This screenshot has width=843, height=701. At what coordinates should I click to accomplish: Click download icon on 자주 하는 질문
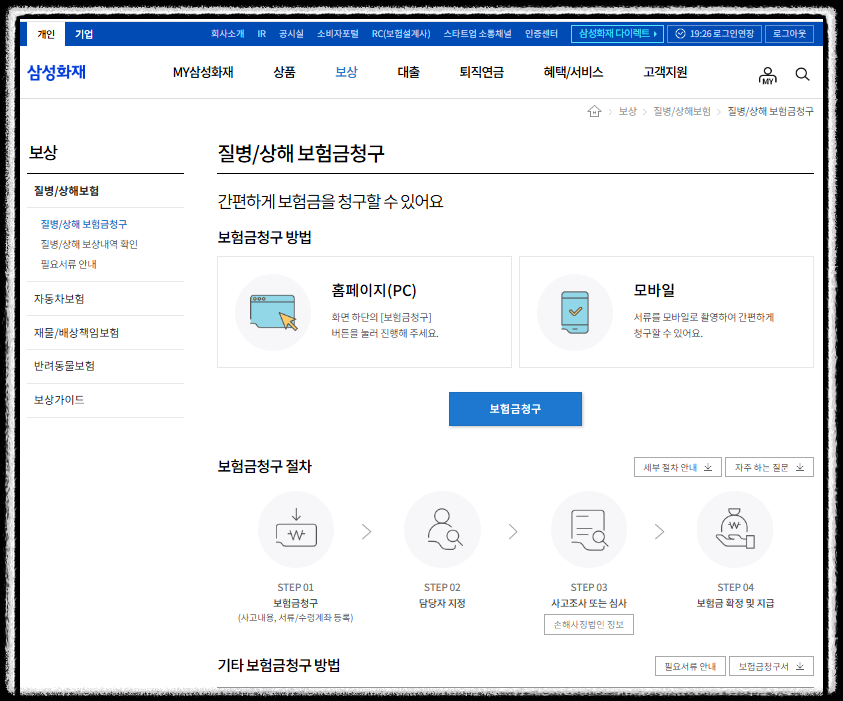tap(800, 467)
